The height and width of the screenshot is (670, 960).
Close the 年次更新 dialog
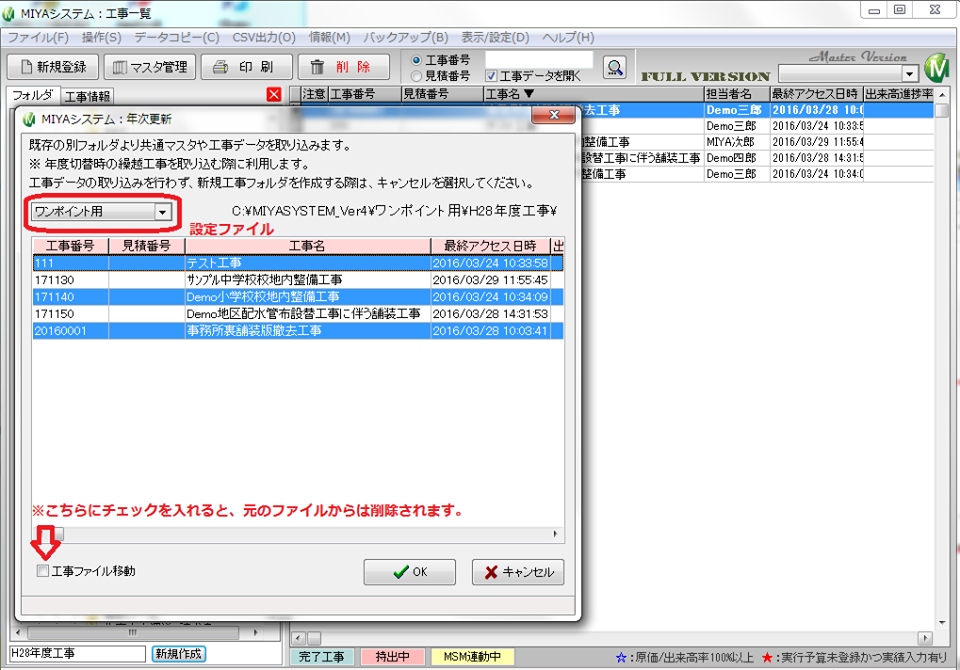click(553, 115)
